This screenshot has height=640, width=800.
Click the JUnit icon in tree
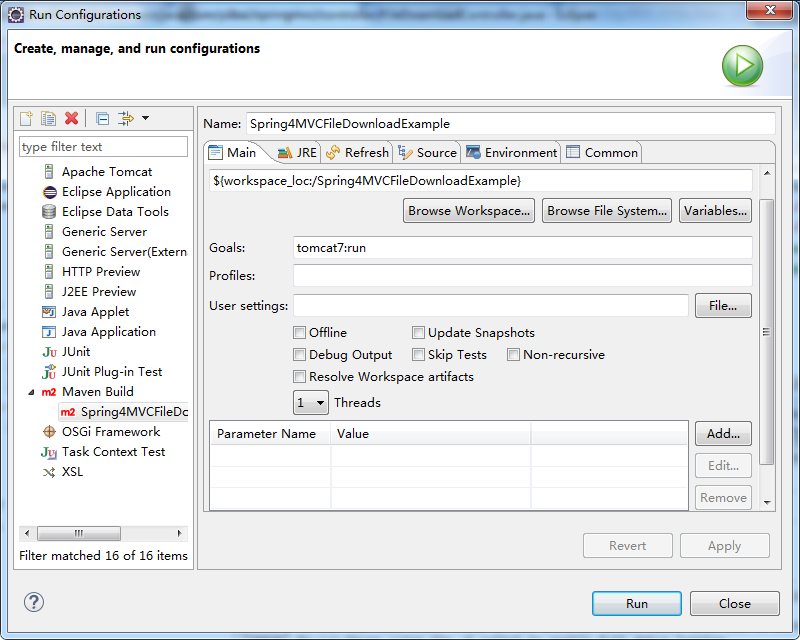point(49,352)
